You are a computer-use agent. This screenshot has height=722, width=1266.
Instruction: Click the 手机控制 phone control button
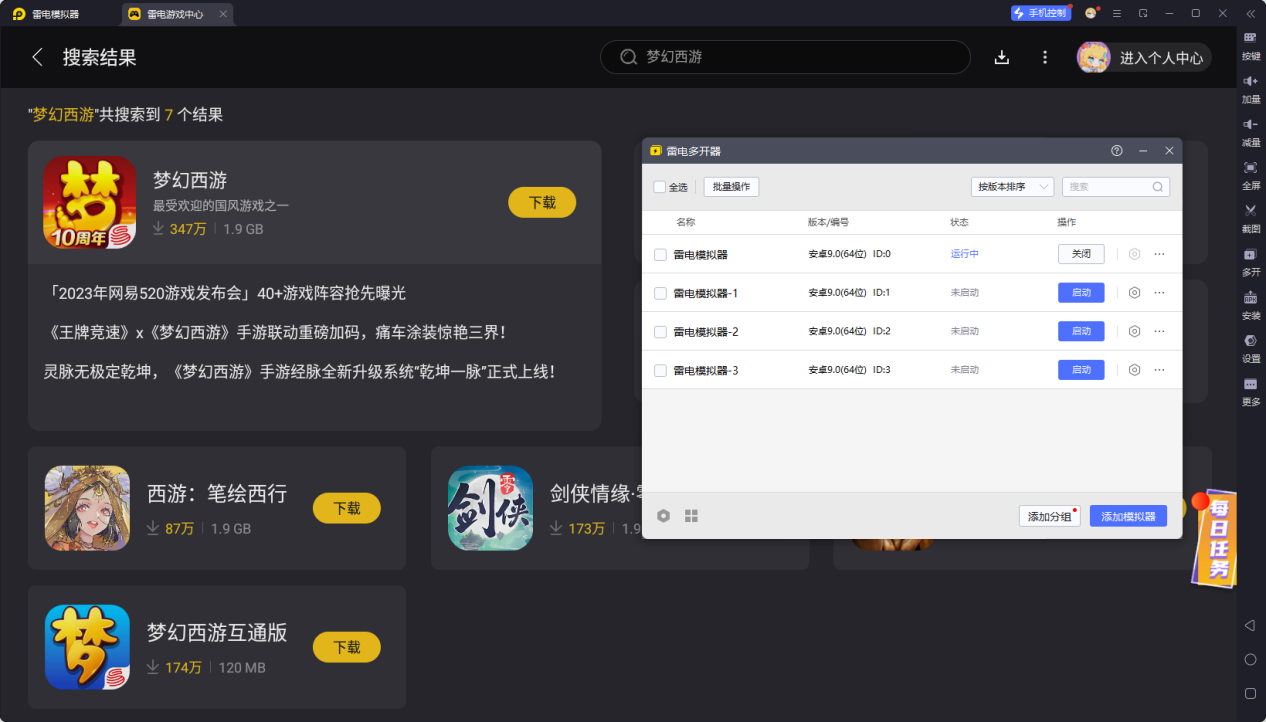(1041, 13)
